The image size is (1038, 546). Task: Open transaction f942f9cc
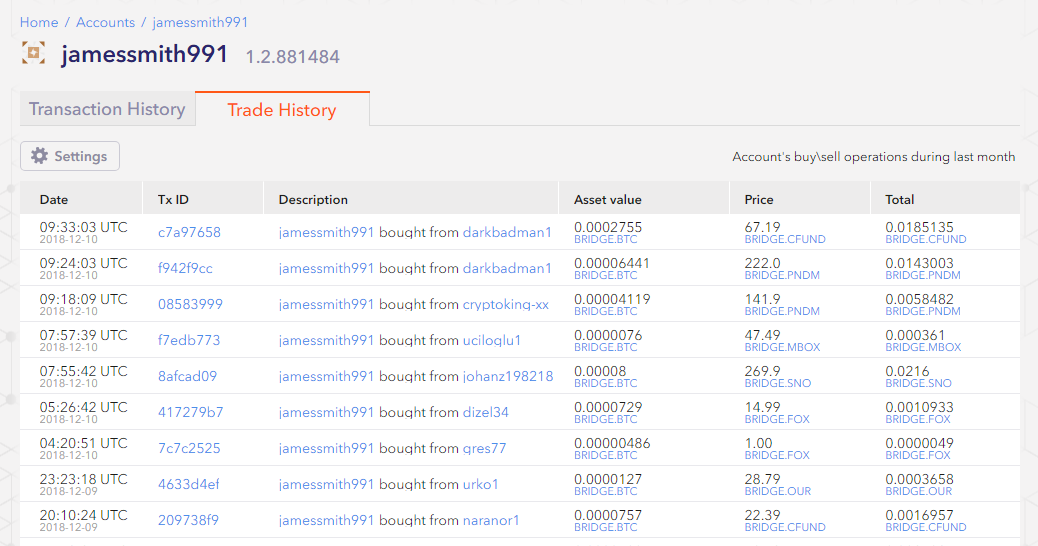[x=185, y=268]
